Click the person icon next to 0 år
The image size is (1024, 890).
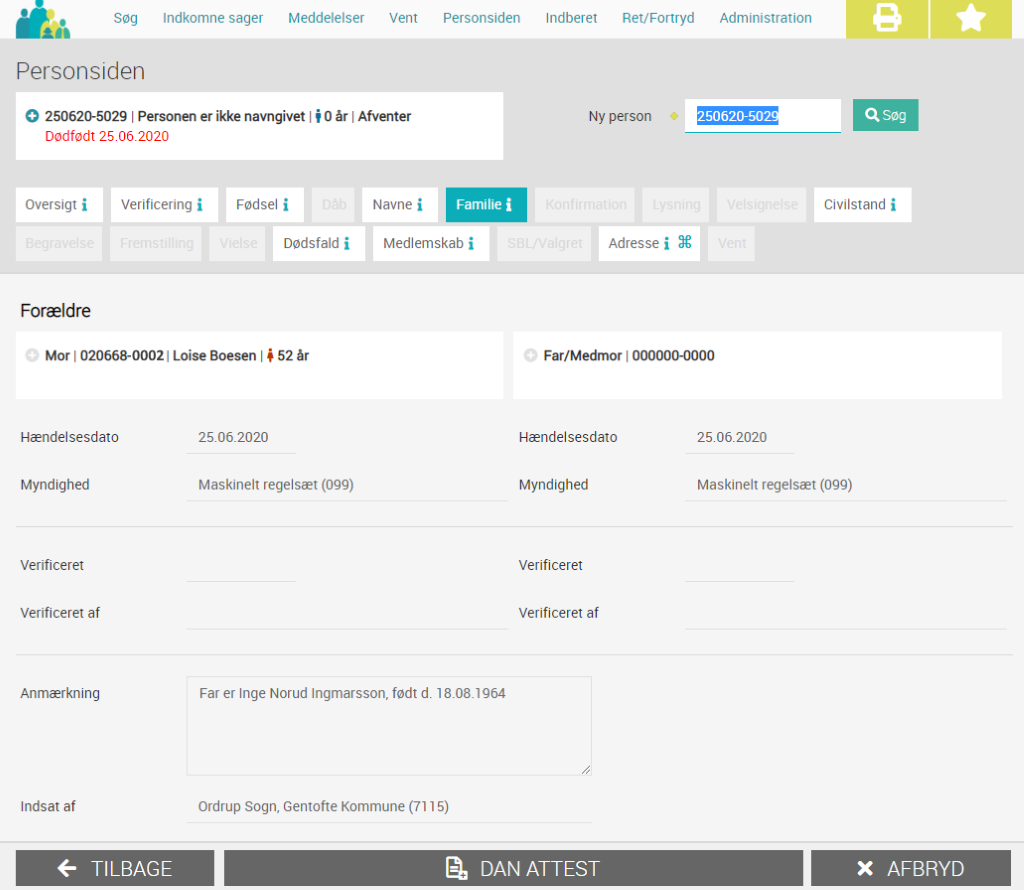318,116
